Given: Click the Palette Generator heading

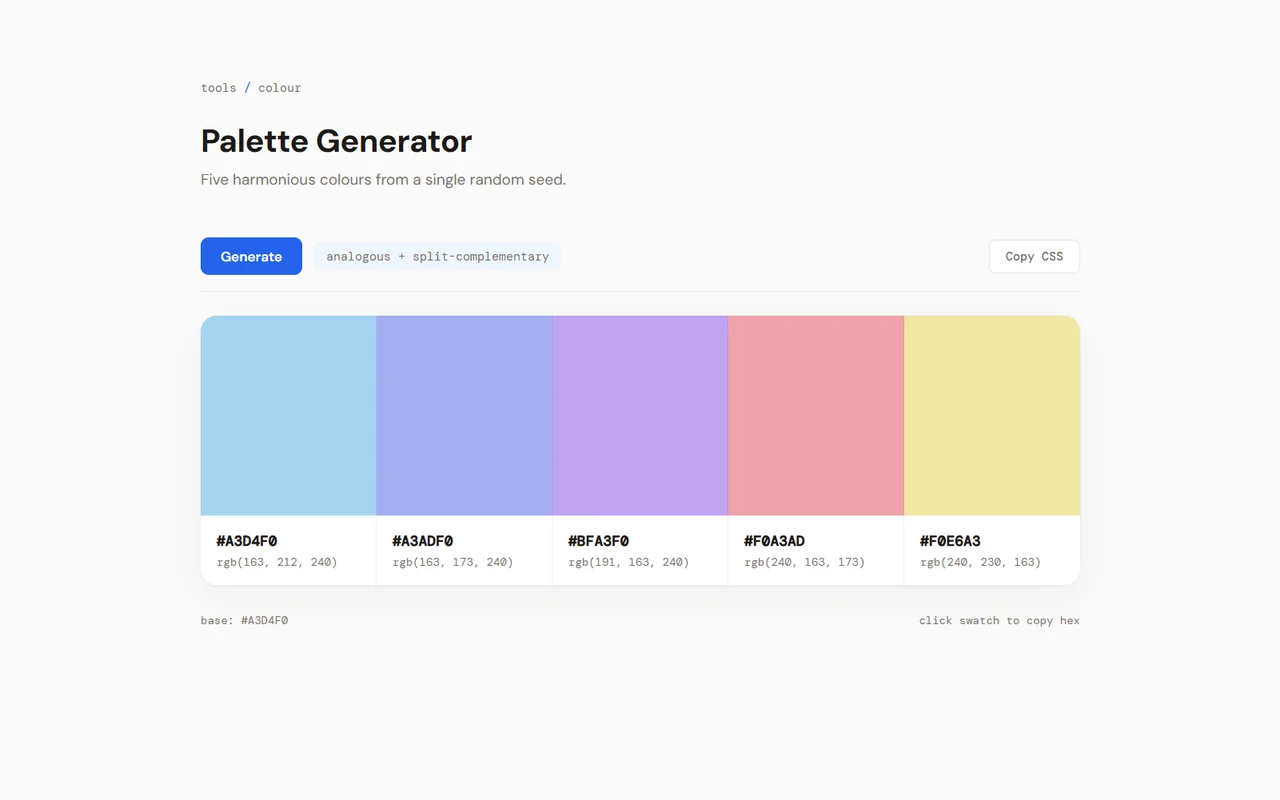Looking at the screenshot, I should click(336, 141).
